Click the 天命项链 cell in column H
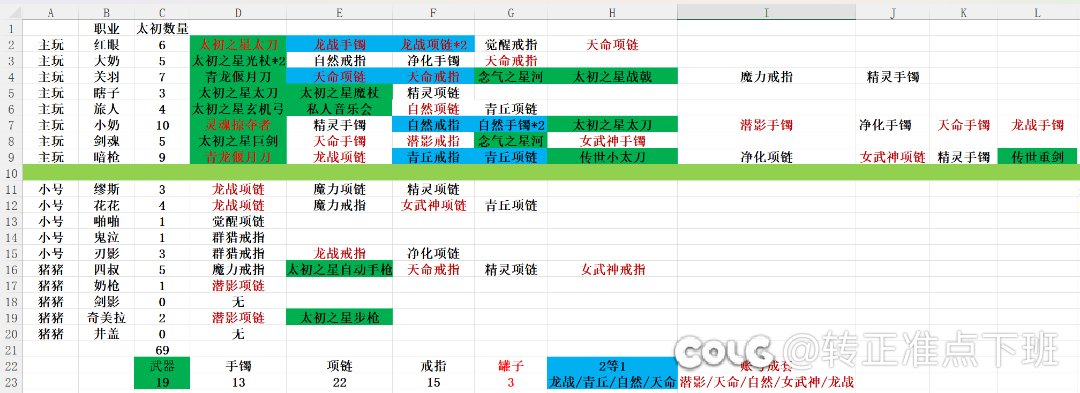Viewport: 1080px width, 393px height. pyautogui.click(x=612, y=45)
